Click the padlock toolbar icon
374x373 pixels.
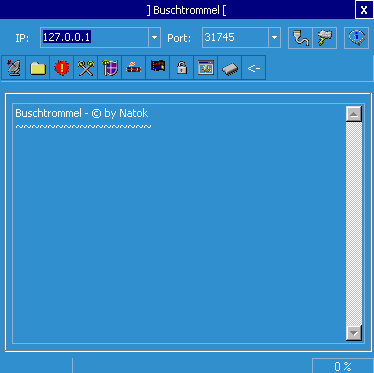(x=182, y=68)
